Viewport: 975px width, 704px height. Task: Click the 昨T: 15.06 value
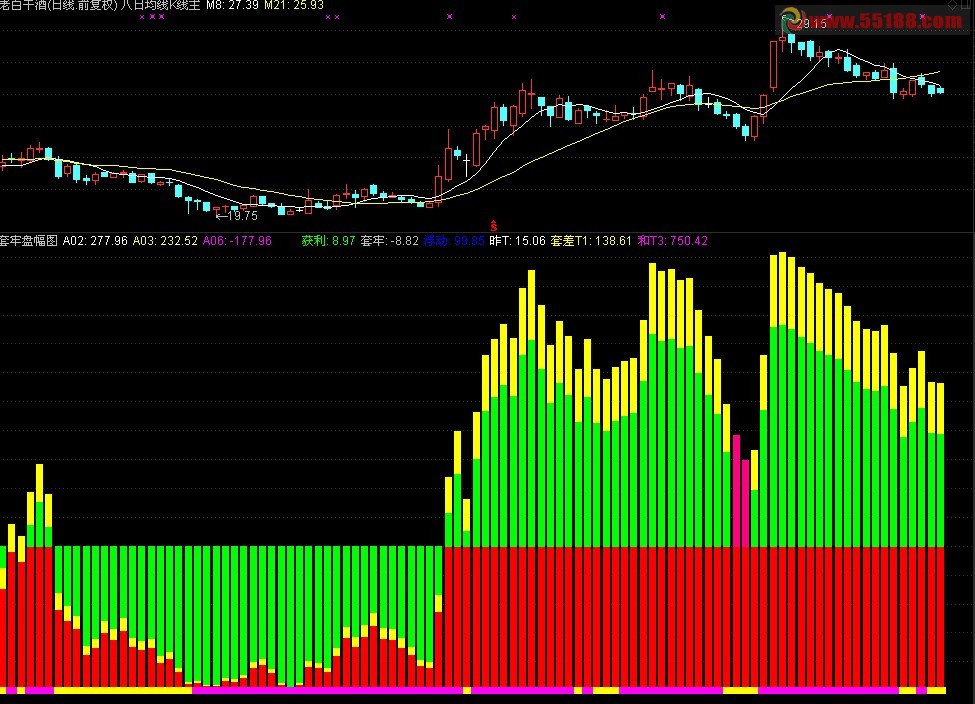(517, 241)
